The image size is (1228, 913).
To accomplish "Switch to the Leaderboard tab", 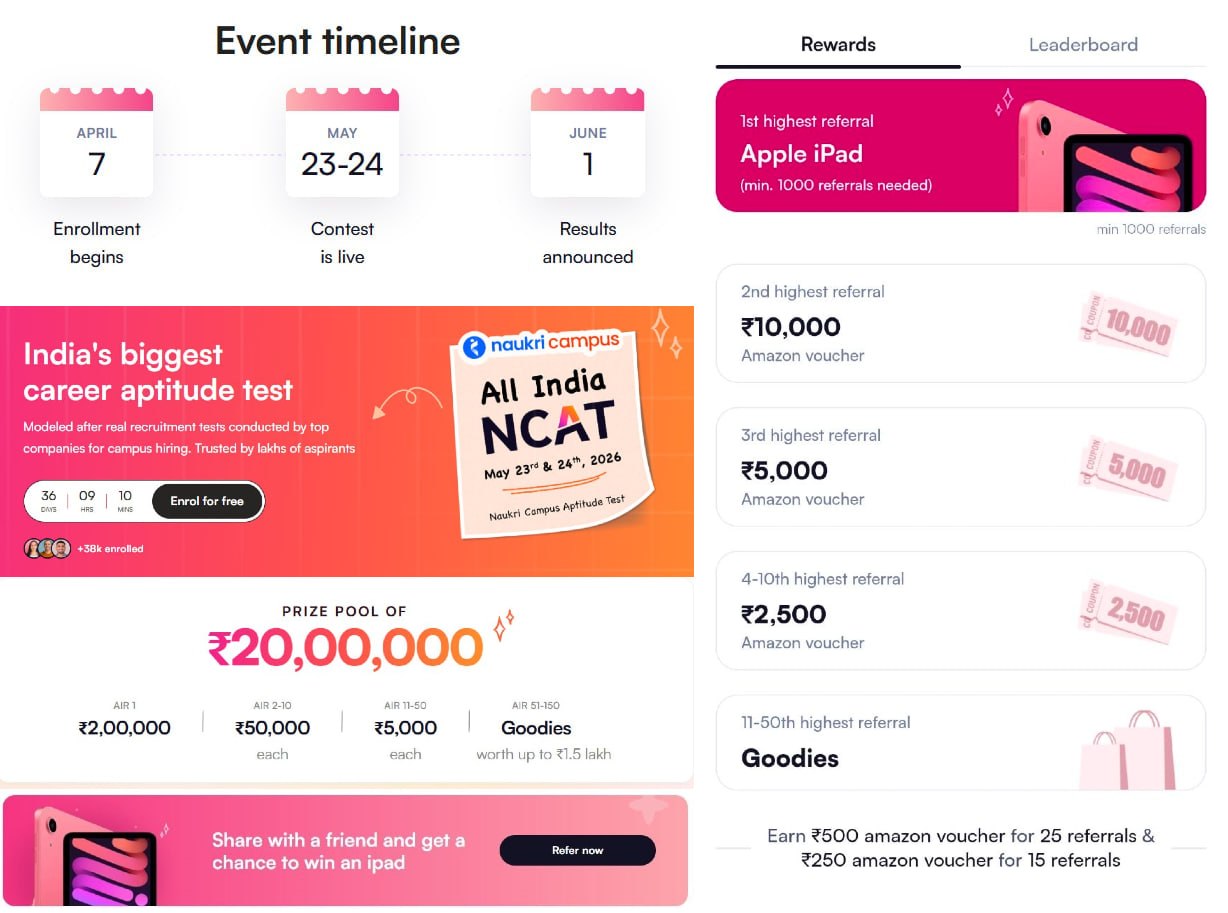I will coord(1082,44).
